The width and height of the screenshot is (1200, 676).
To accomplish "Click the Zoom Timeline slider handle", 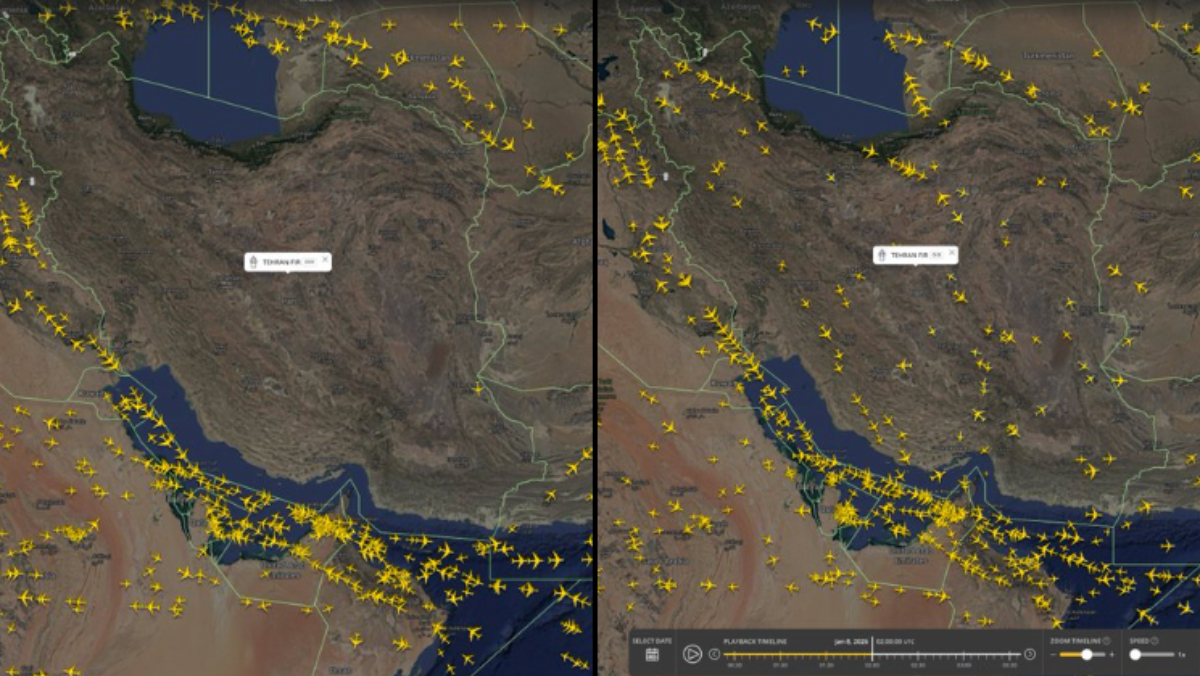I will click(x=1086, y=654).
